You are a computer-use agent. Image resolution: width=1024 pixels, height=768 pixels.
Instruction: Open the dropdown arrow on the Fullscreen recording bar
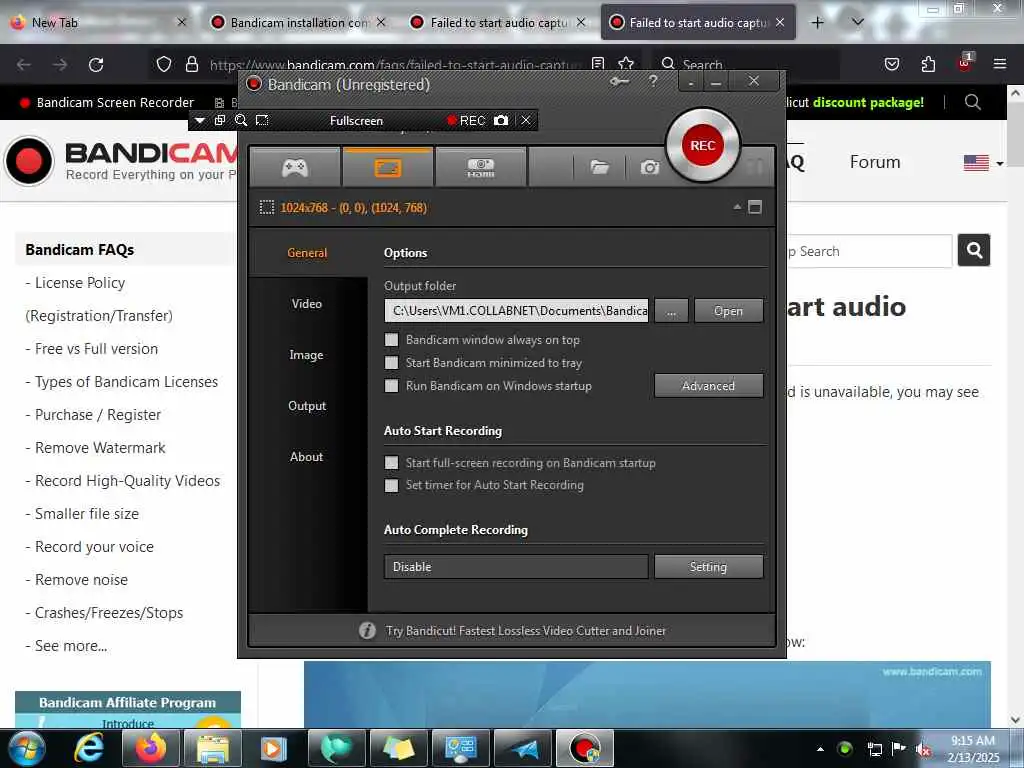coord(200,120)
